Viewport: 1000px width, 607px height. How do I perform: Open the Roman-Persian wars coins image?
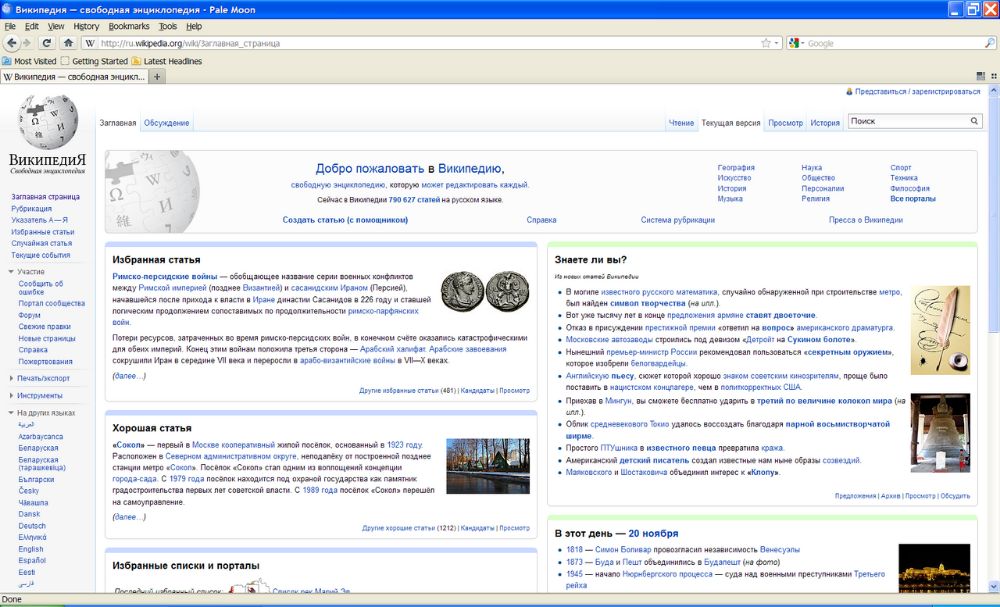485,291
